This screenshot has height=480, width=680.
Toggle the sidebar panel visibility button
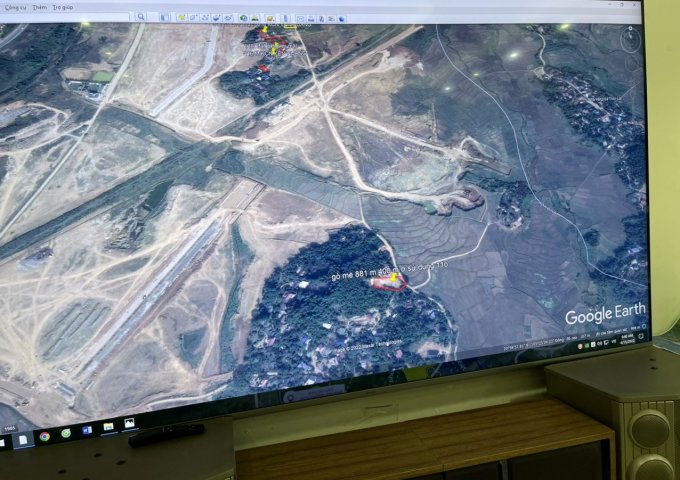164,17
